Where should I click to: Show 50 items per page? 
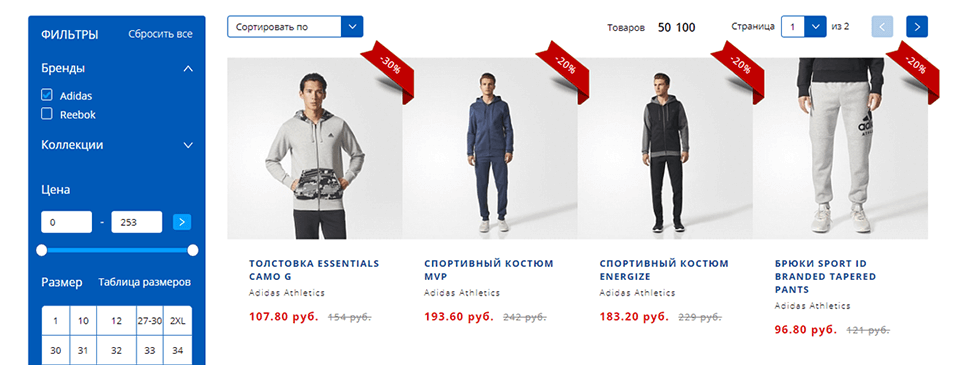tap(664, 27)
